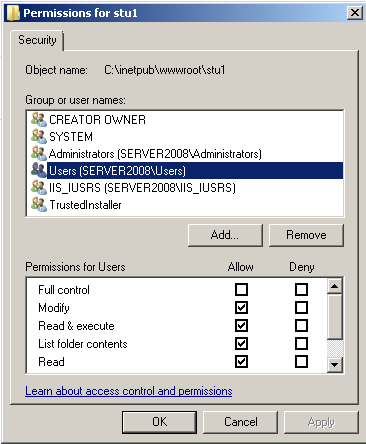The height and width of the screenshot is (444, 366).
Task: Click the List folder contents label
Action: tap(83, 344)
